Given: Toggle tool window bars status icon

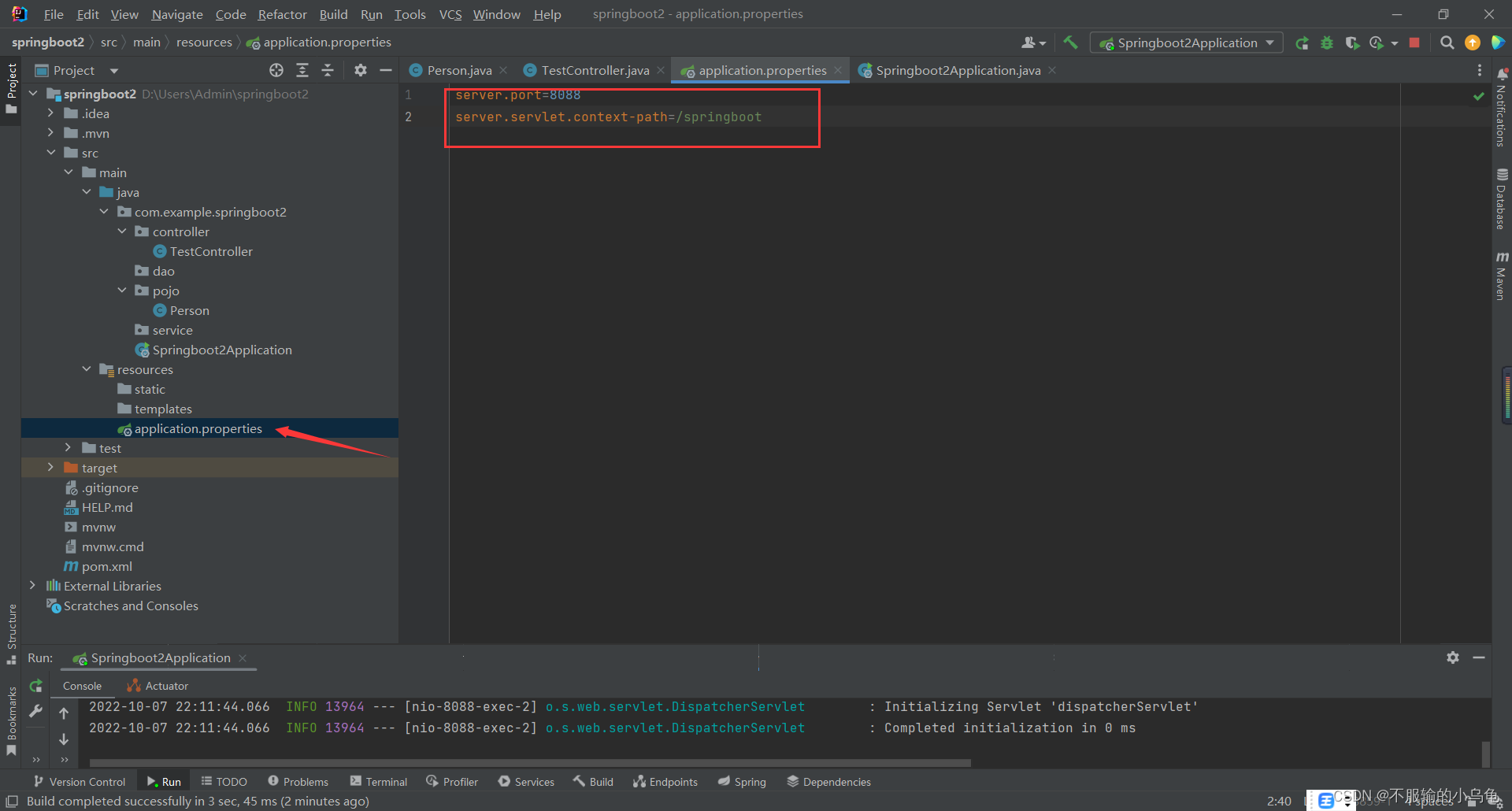Looking at the screenshot, I should [x=12, y=801].
